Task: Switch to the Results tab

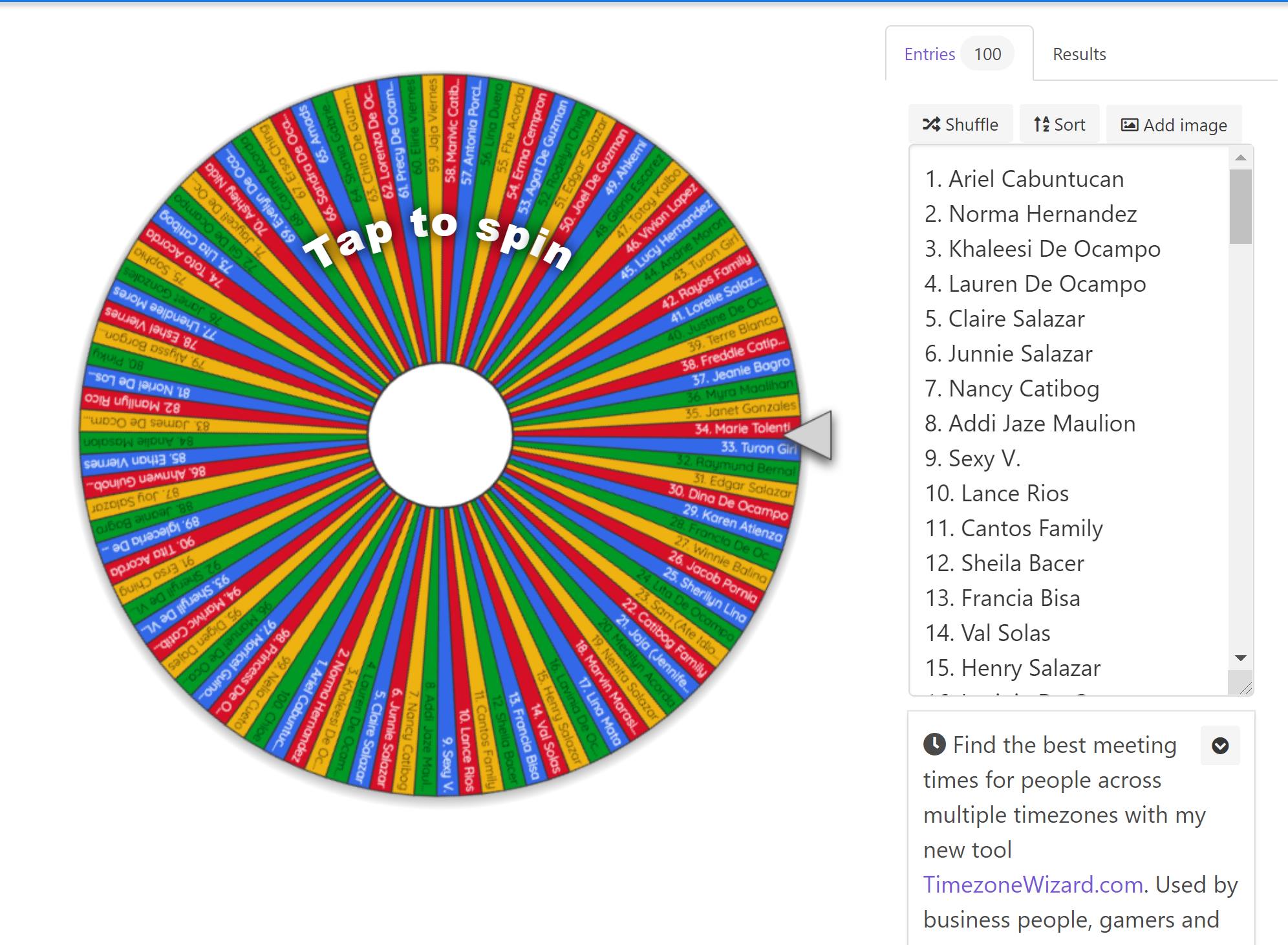Action: point(1079,54)
